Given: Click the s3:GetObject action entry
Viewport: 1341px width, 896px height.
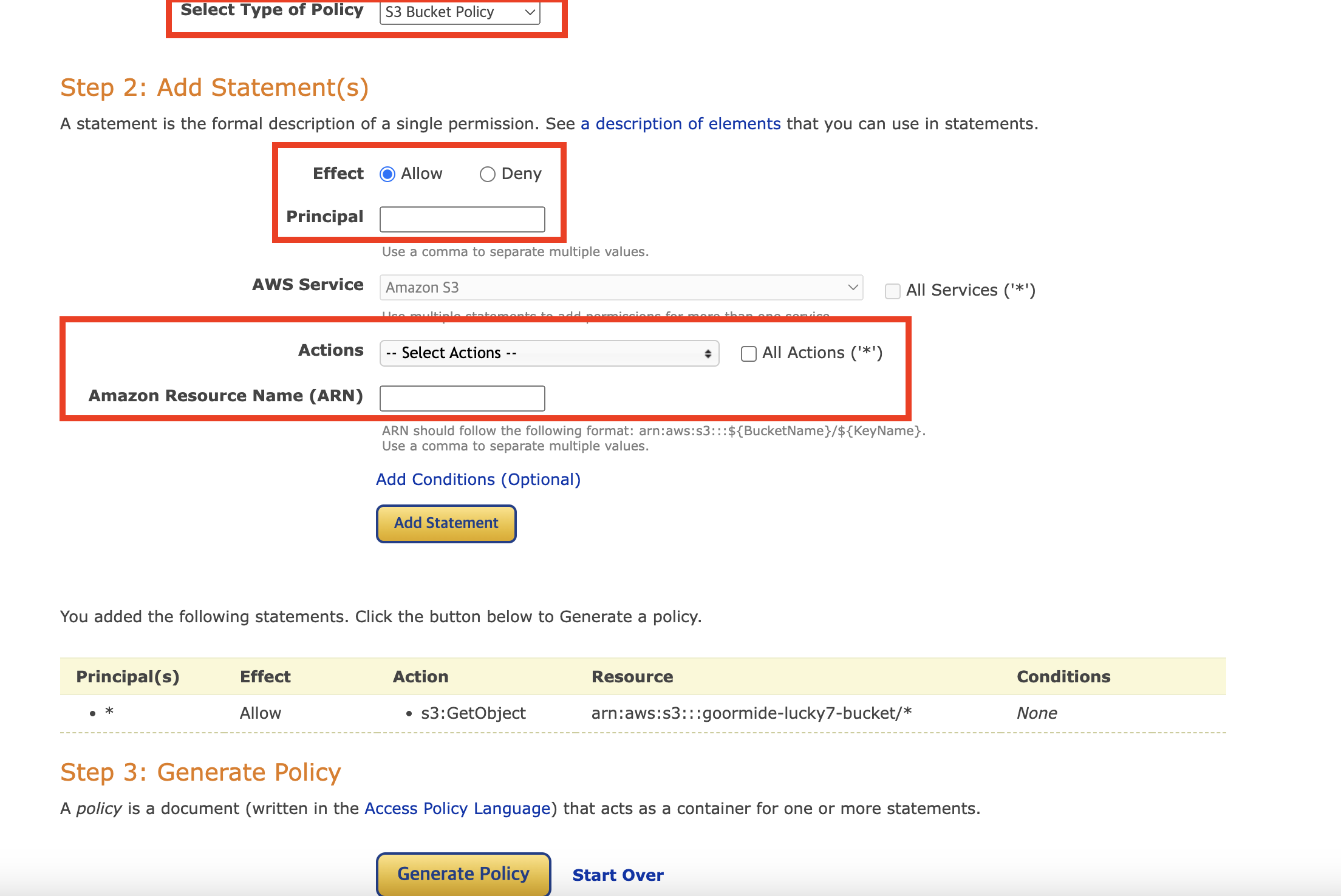Looking at the screenshot, I should pyautogui.click(x=473, y=713).
